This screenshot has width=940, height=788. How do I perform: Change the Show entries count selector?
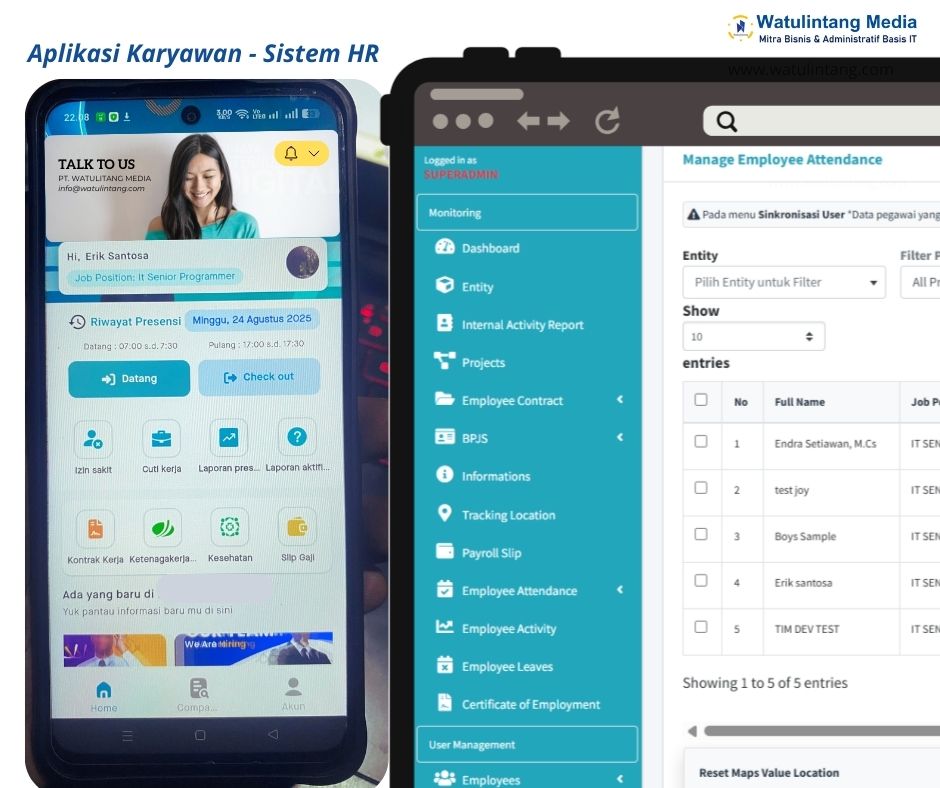[754, 336]
